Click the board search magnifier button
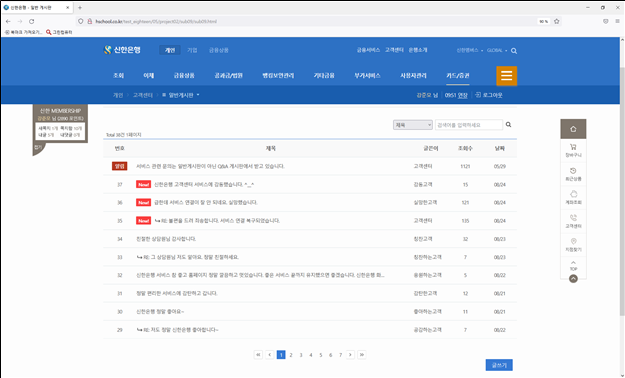Screen dimensions: 625x378 click(508, 125)
